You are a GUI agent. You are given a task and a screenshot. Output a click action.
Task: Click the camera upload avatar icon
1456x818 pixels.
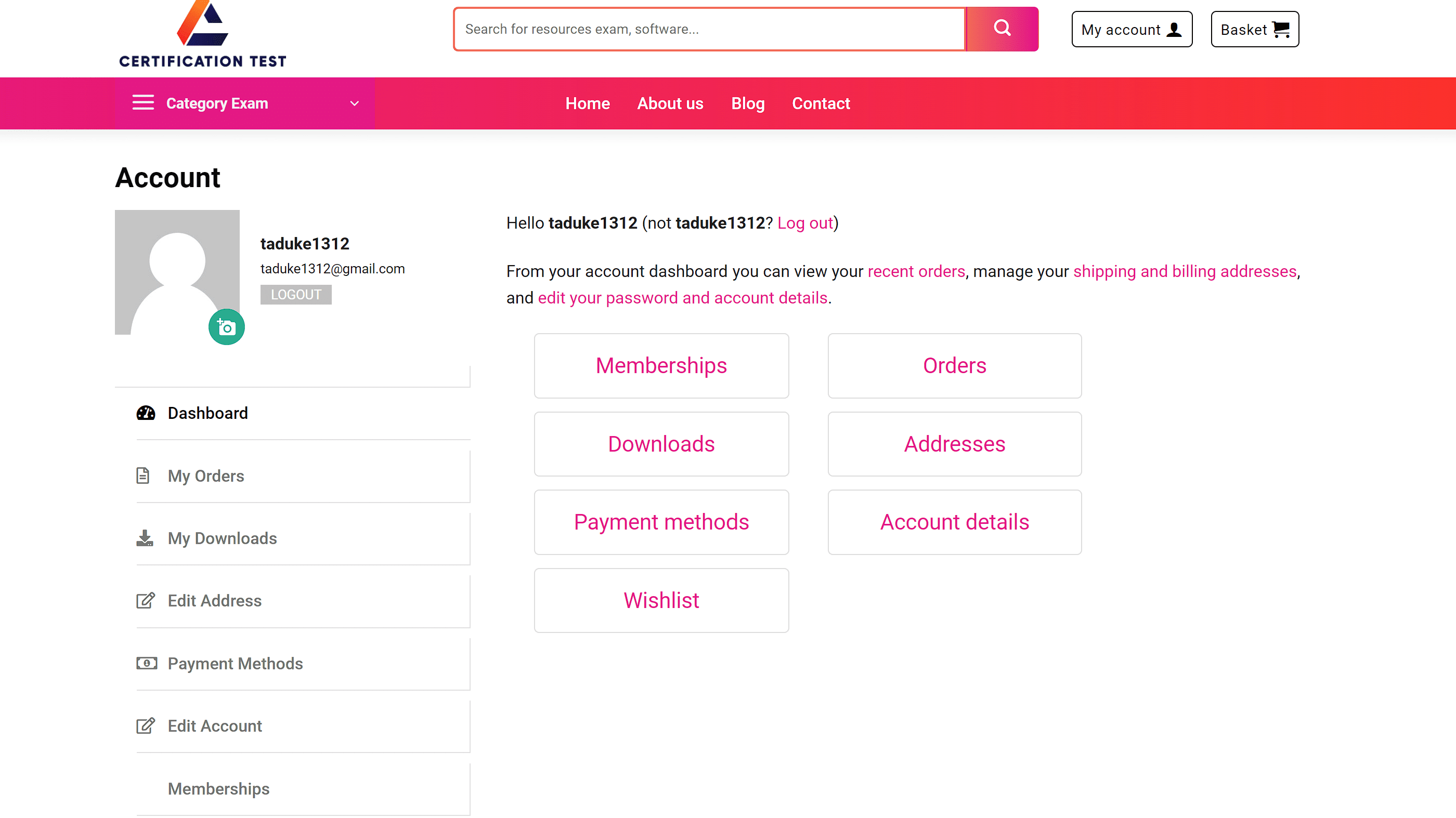(x=226, y=327)
